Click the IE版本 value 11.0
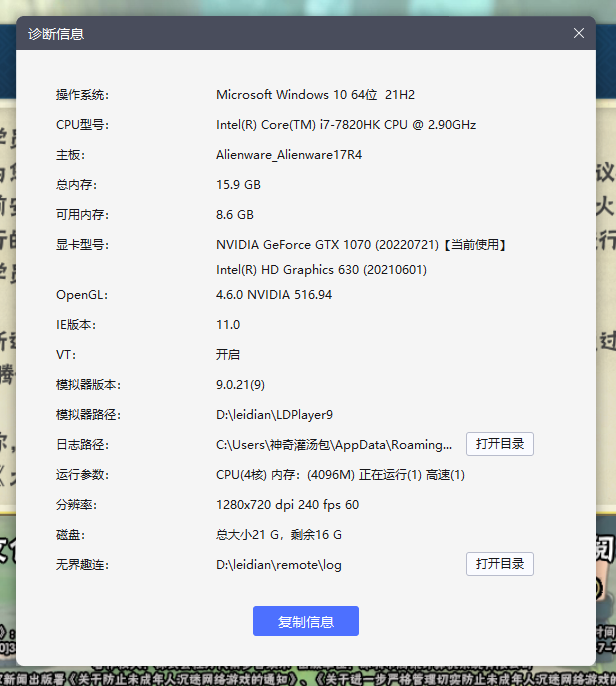Image resolution: width=616 pixels, height=686 pixels. pyautogui.click(x=228, y=325)
